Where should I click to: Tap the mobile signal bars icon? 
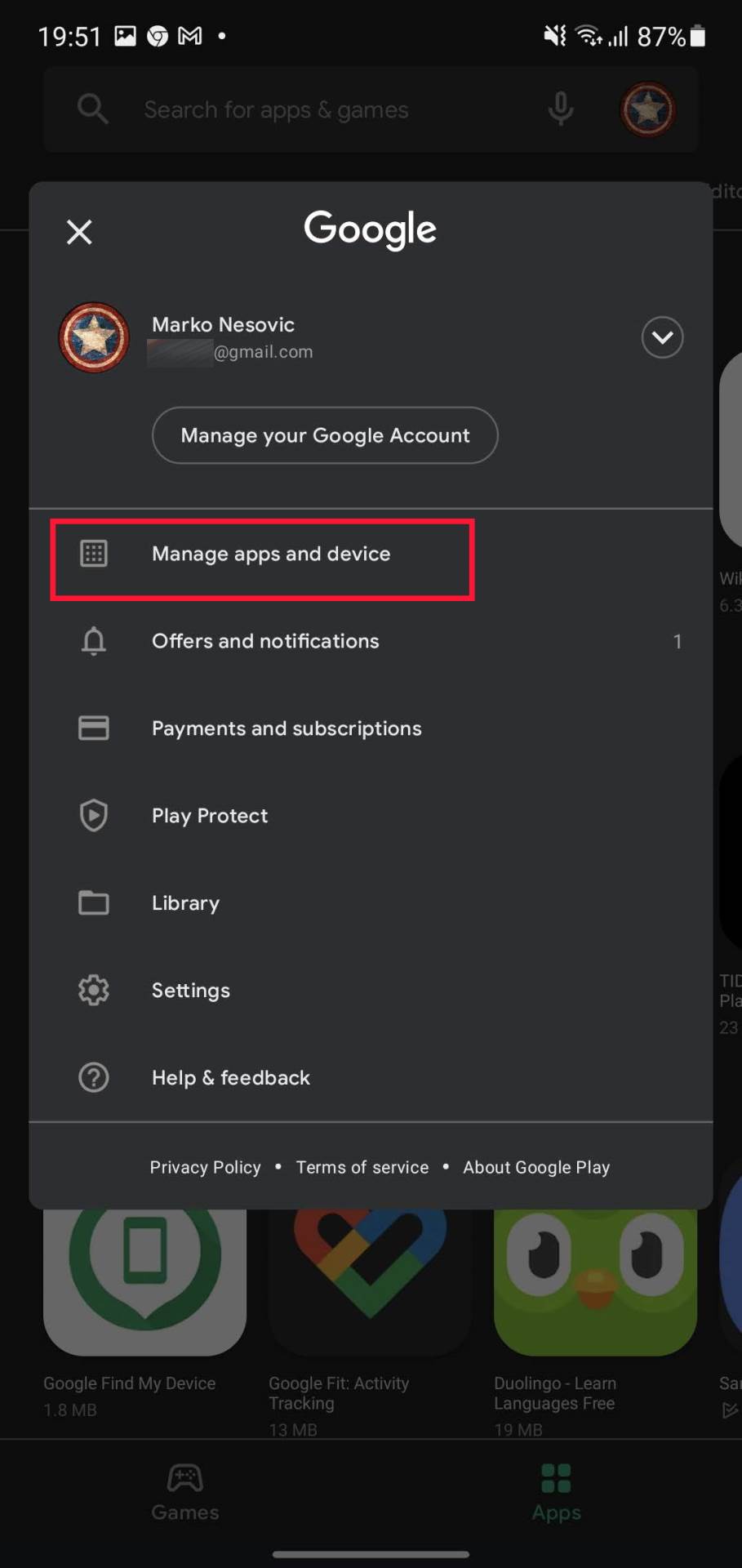[x=619, y=36]
